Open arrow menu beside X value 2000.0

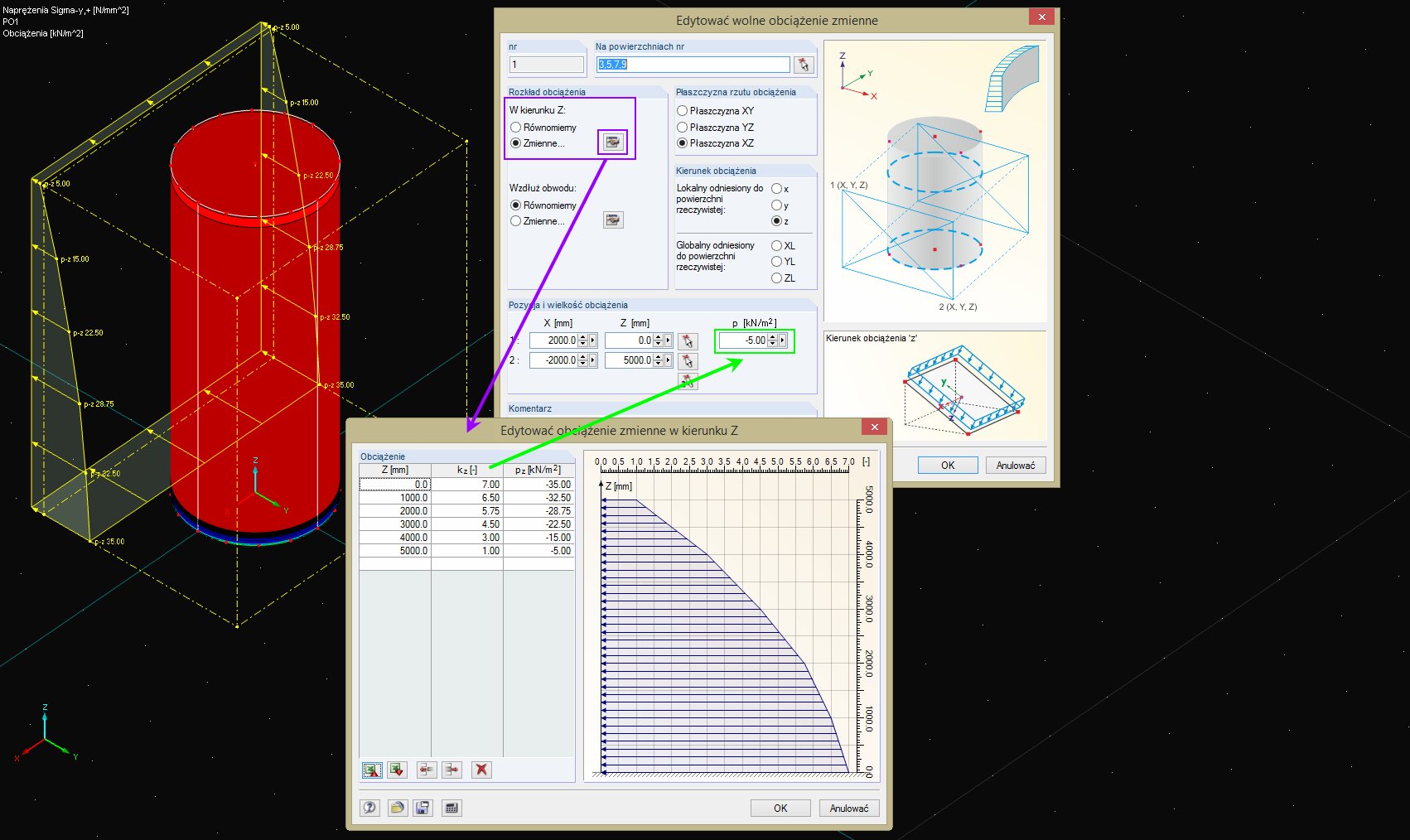(593, 340)
